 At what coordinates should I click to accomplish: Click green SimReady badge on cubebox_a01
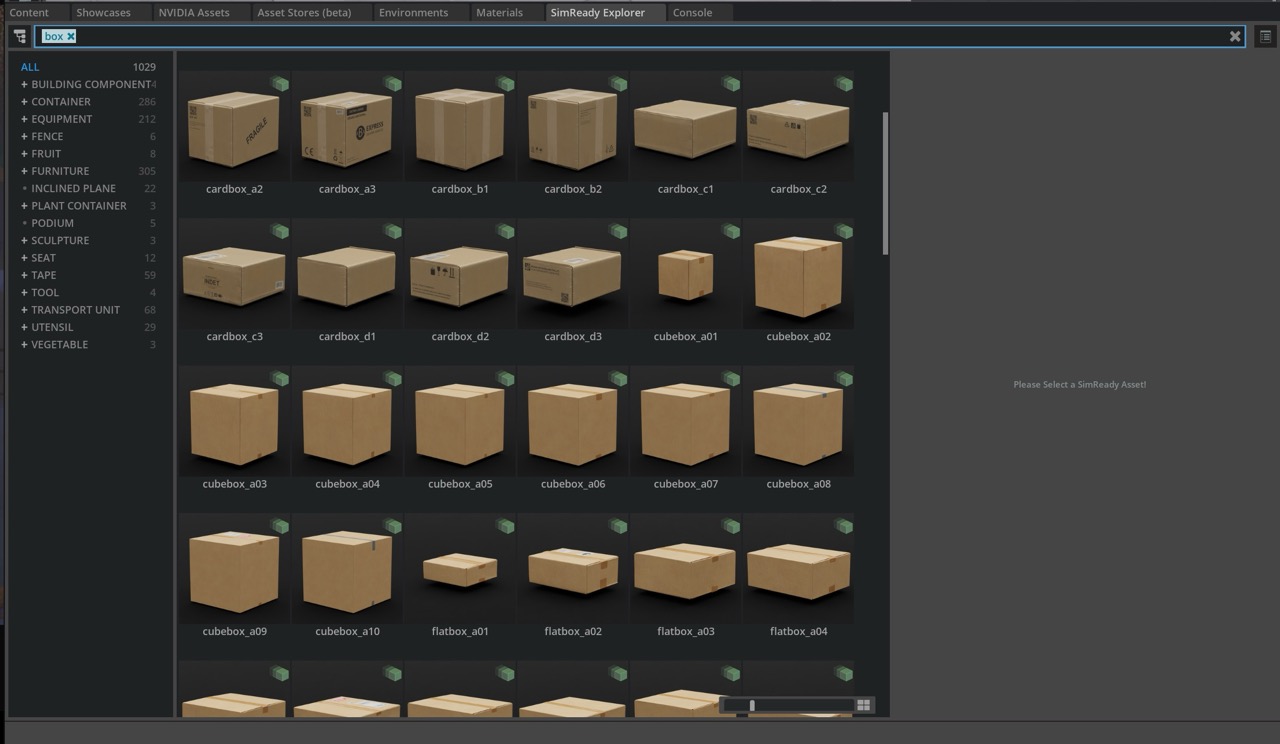731,231
